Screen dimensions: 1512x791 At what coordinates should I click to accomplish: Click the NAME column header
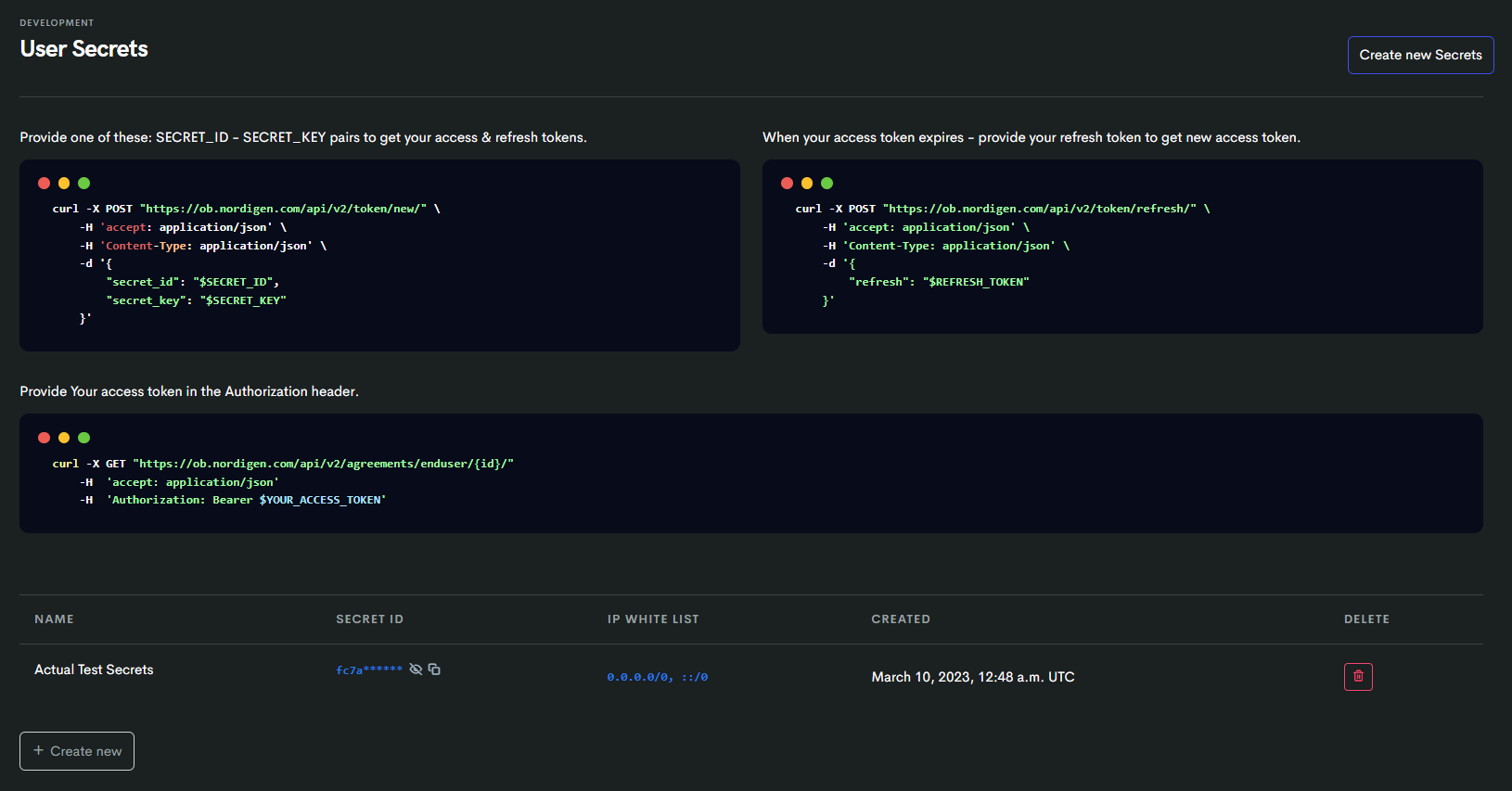pos(54,619)
